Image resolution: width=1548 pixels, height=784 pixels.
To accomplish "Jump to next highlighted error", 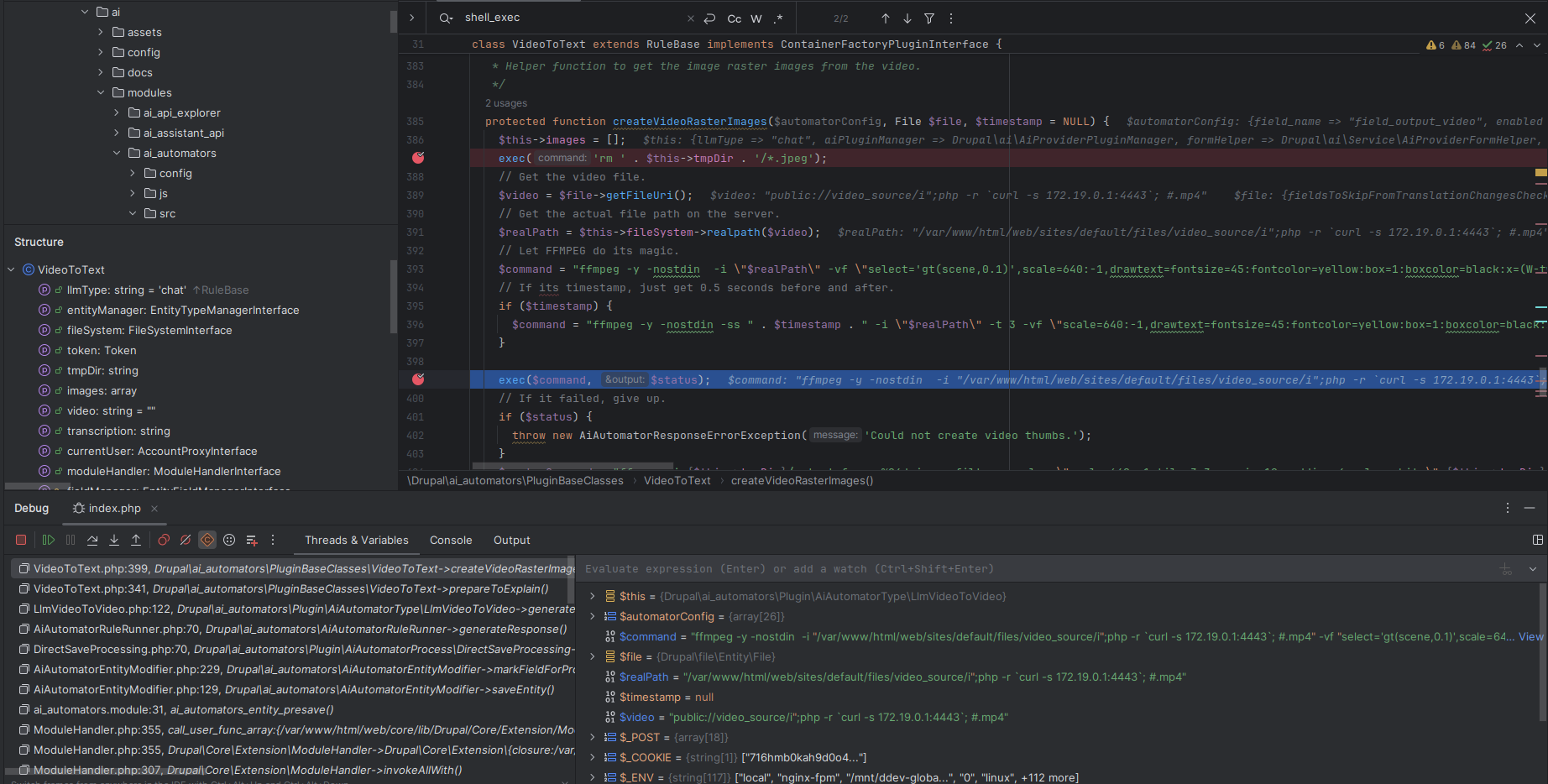I will point(1537,45).
